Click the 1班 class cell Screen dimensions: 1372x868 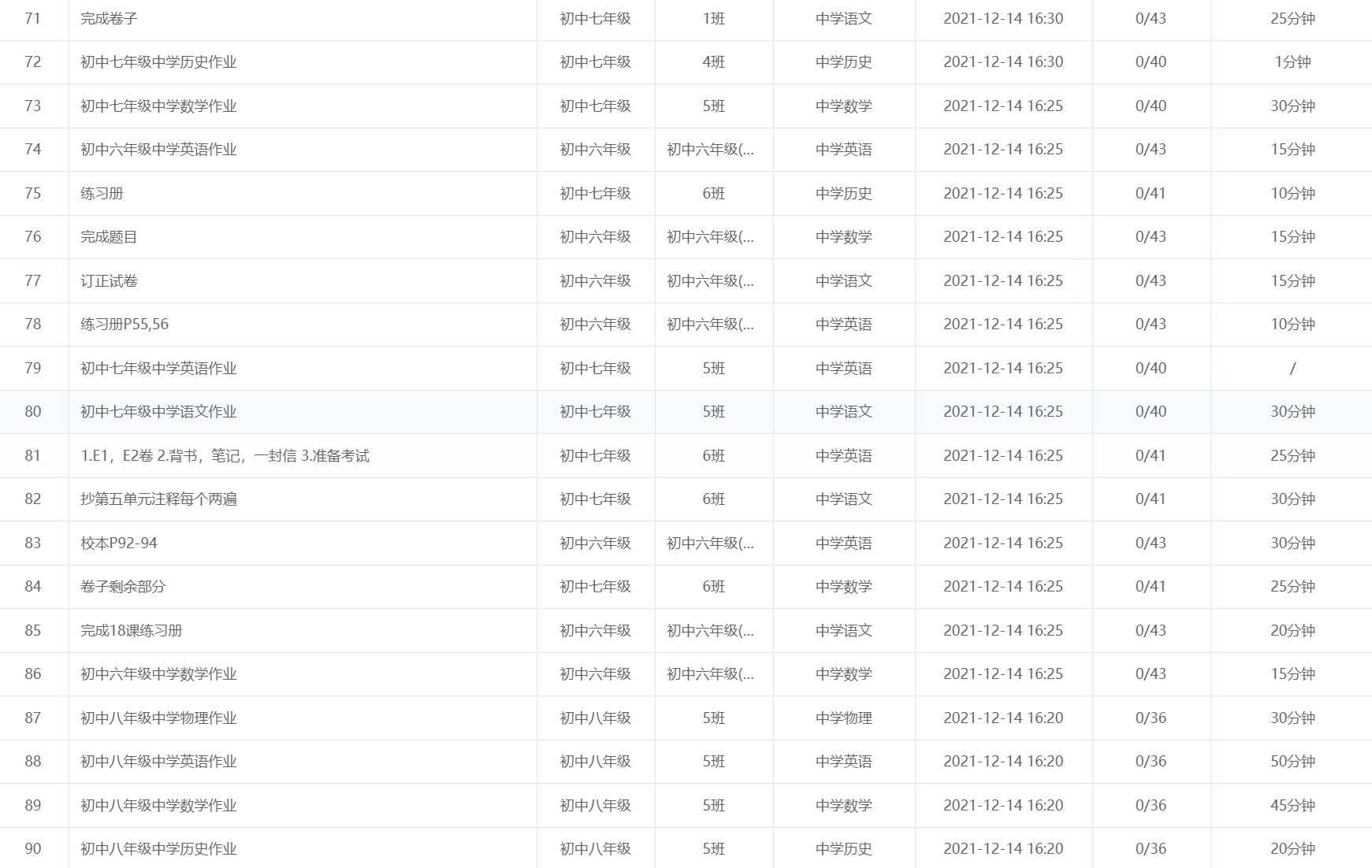[713, 18]
